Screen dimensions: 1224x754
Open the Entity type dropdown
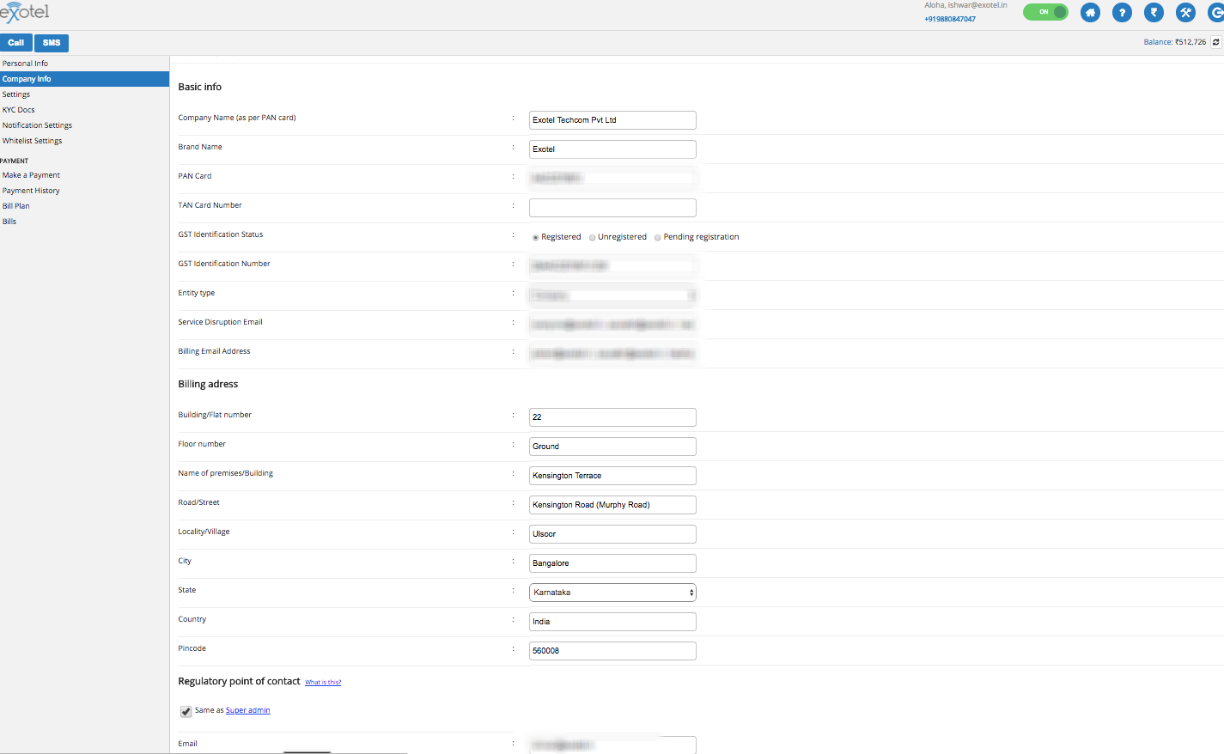point(612,296)
